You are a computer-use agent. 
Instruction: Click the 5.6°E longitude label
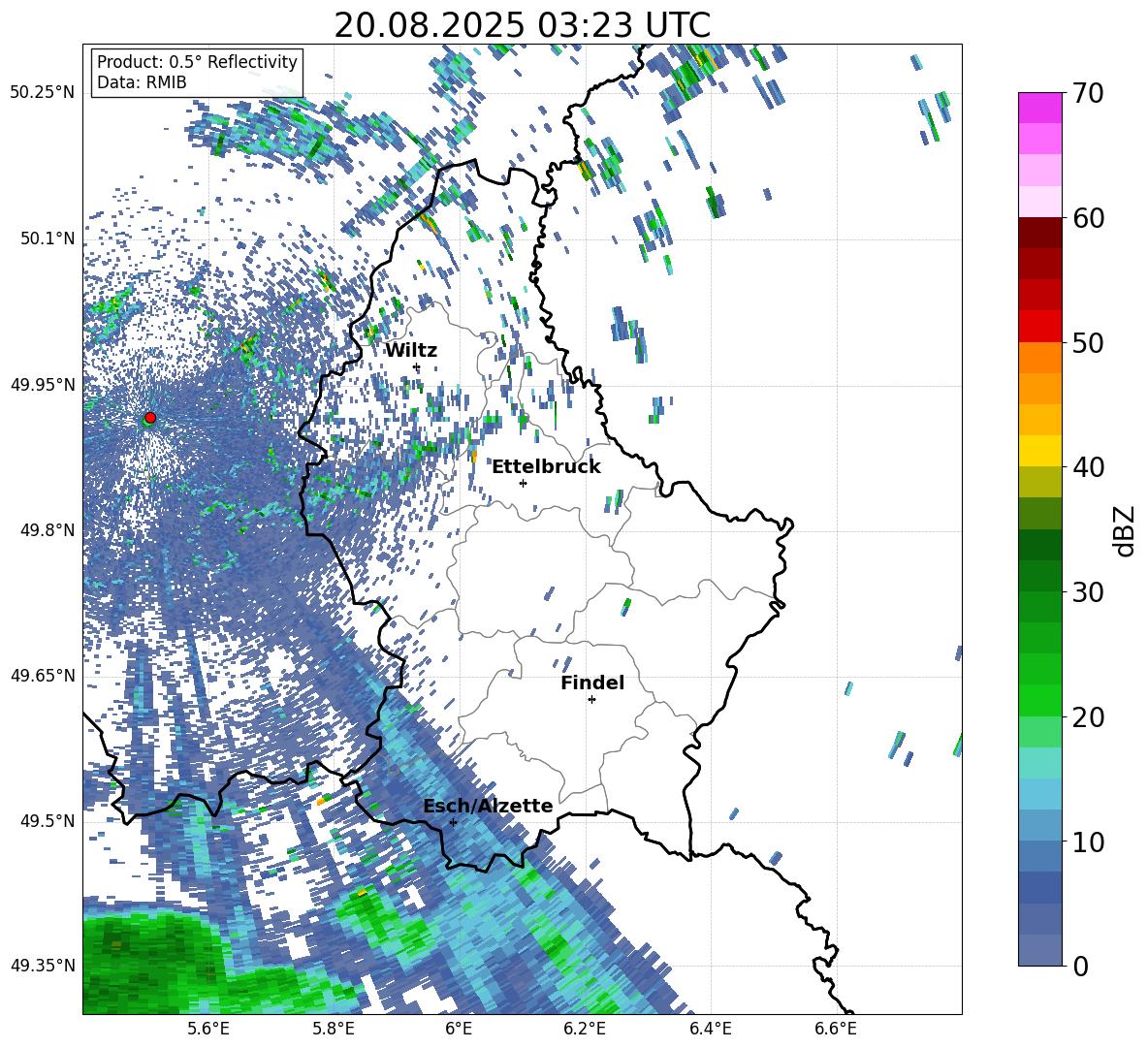[208, 1029]
